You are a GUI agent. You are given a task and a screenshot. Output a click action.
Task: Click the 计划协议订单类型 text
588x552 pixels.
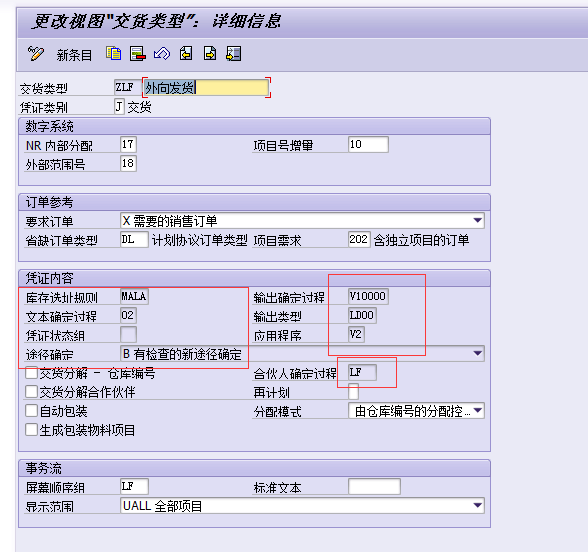[x=200, y=240]
